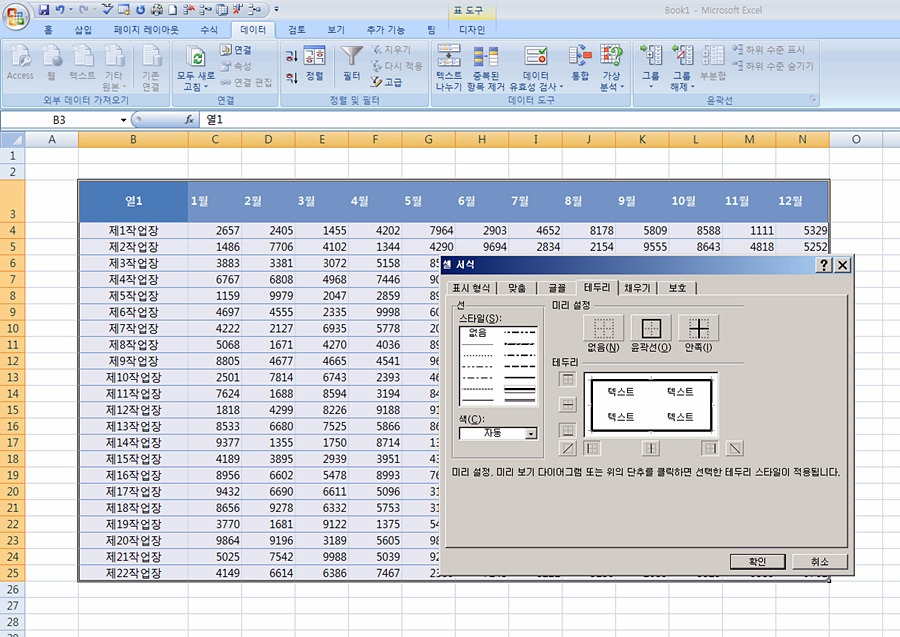Toggle the top border button
Image resolution: width=900 pixels, height=637 pixels.
click(x=567, y=379)
